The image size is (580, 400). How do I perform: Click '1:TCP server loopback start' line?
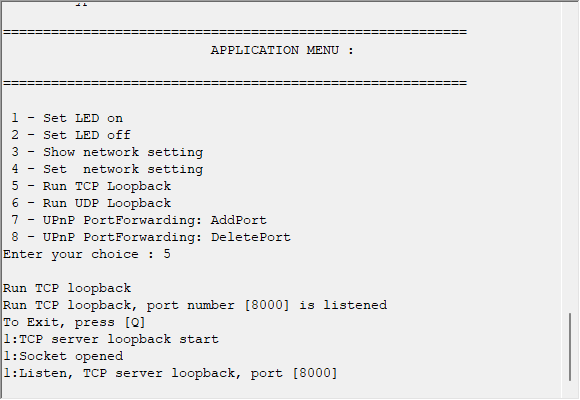pyautogui.click(x=111, y=339)
